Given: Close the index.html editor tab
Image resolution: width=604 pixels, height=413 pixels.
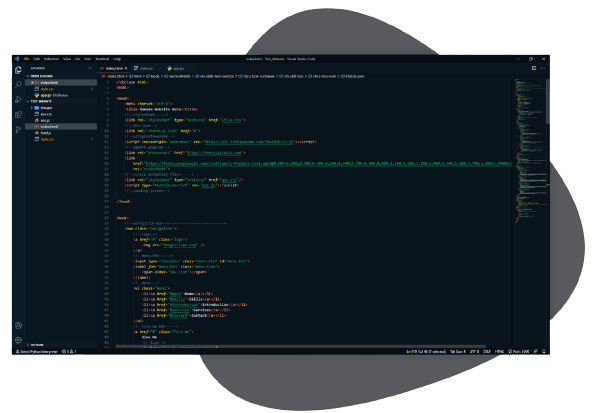Looking at the screenshot, I should [x=126, y=69].
